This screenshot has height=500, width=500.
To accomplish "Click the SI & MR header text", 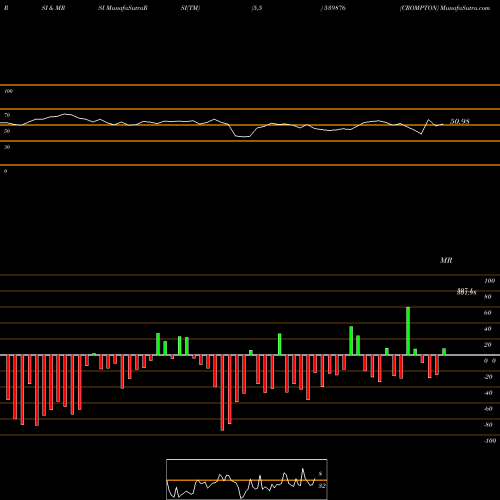I will pyautogui.click(x=53, y=8).
